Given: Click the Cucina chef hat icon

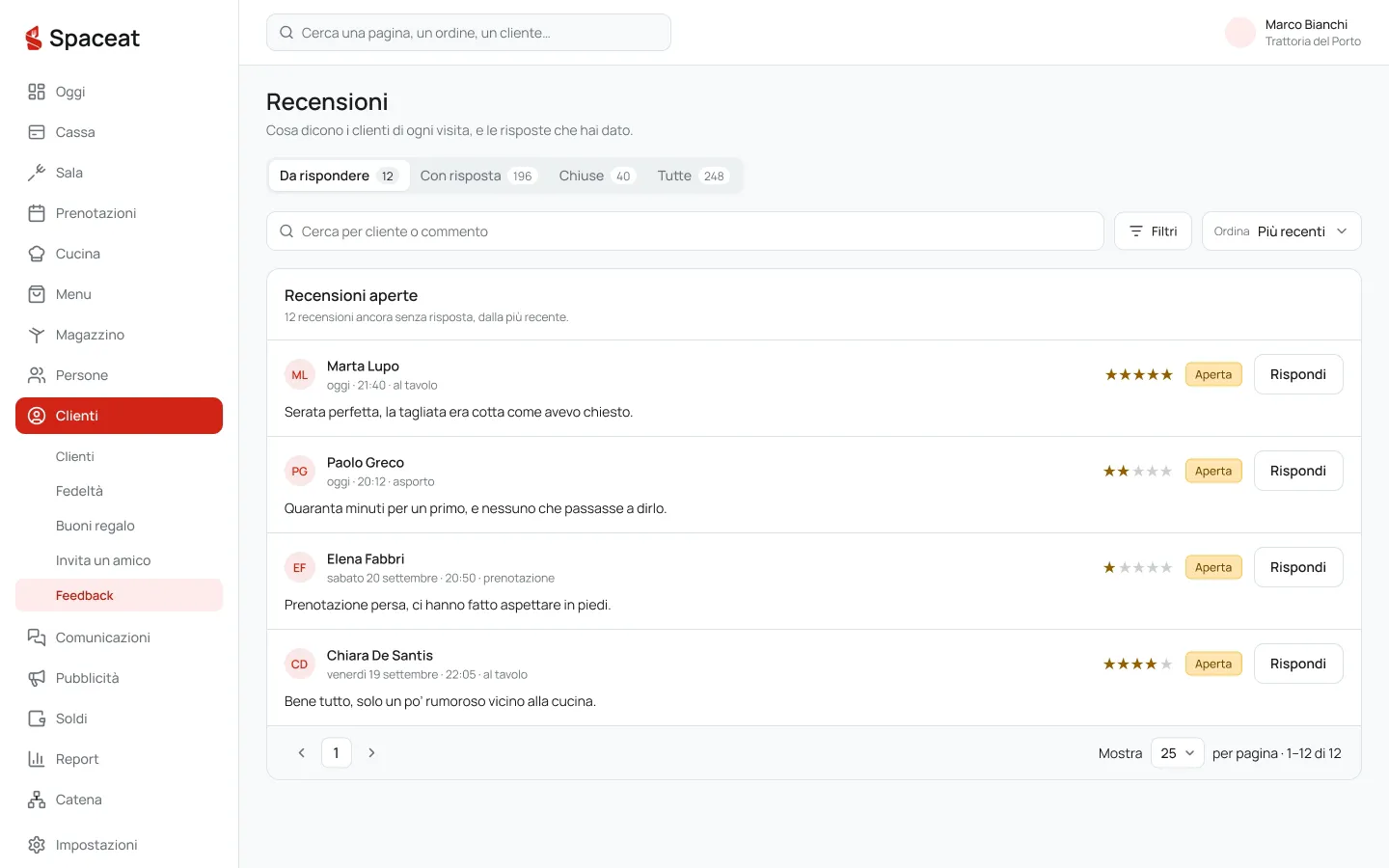Looking at the screenshot, I should point(37,254).
